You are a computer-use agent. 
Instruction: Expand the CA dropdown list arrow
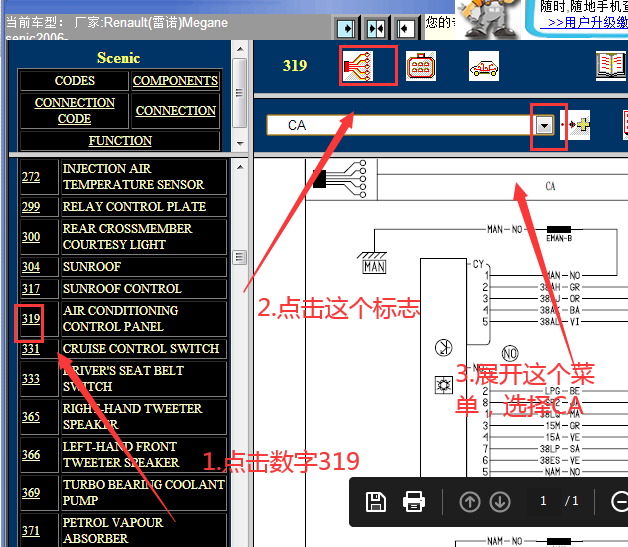[544, 125]
